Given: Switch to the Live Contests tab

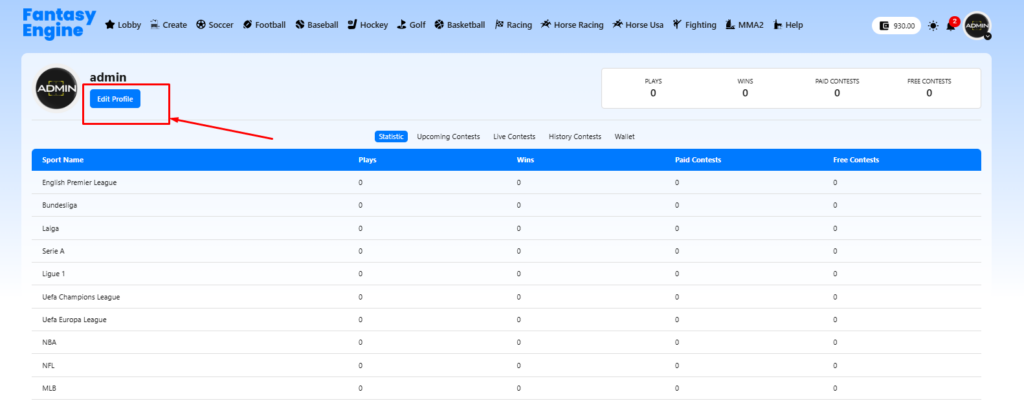Looking at the screenshot, I should (x=514, y=137).
